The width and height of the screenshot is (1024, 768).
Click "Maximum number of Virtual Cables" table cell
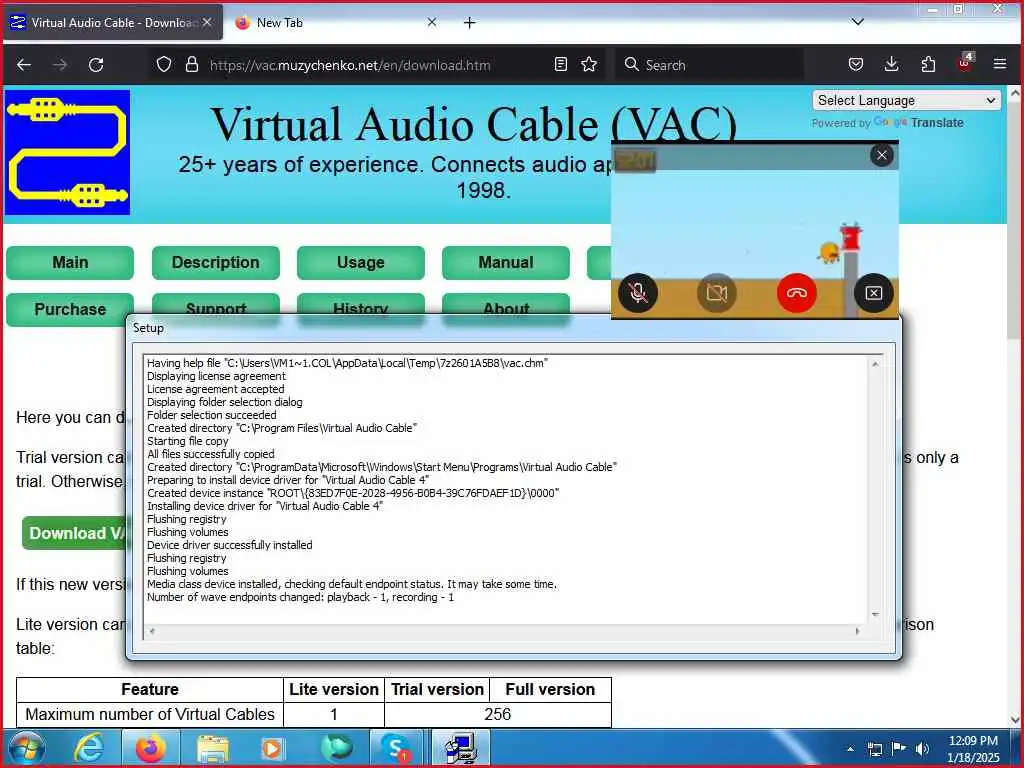150,714
